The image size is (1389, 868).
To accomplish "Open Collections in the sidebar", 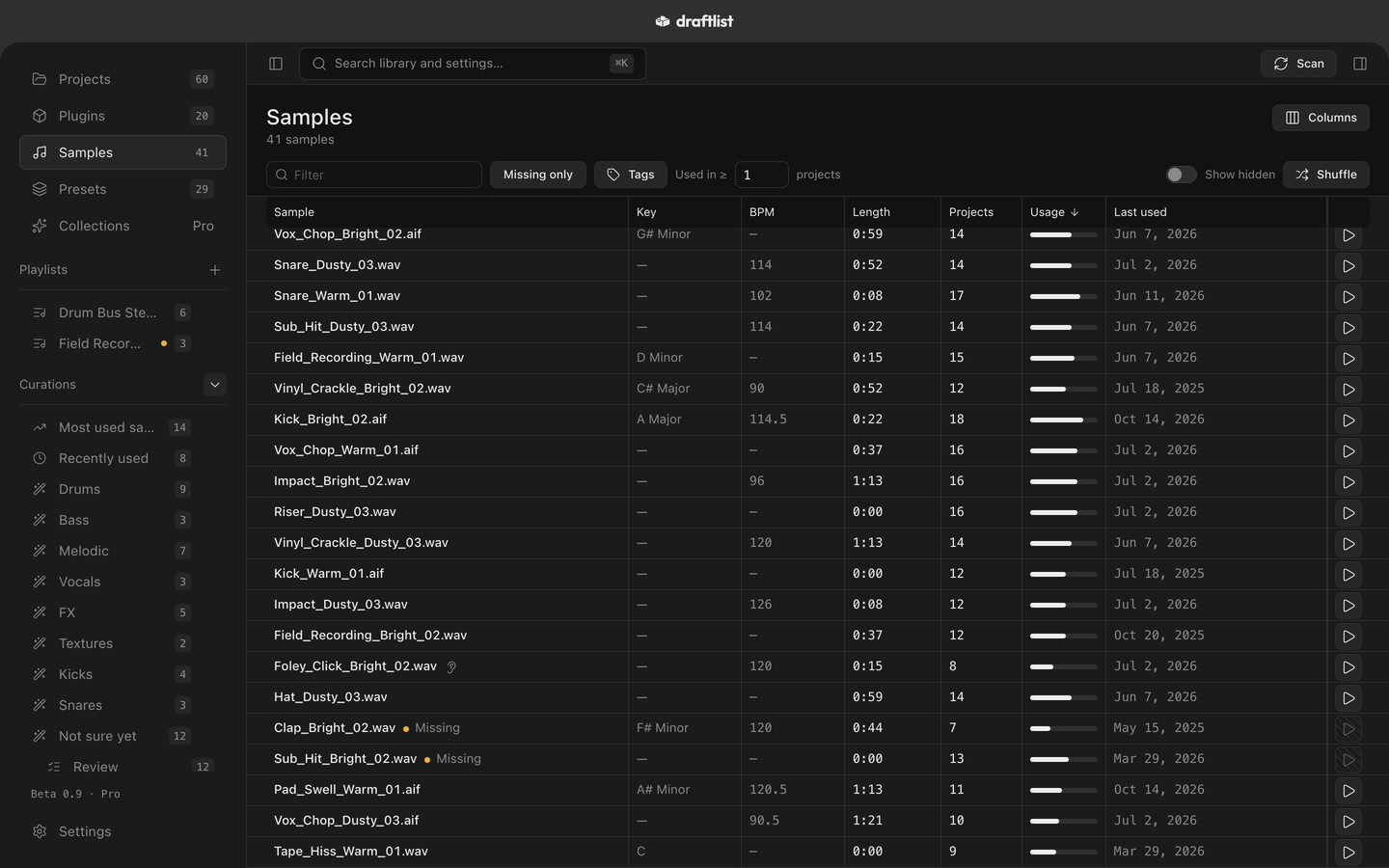I will [123, 226].
